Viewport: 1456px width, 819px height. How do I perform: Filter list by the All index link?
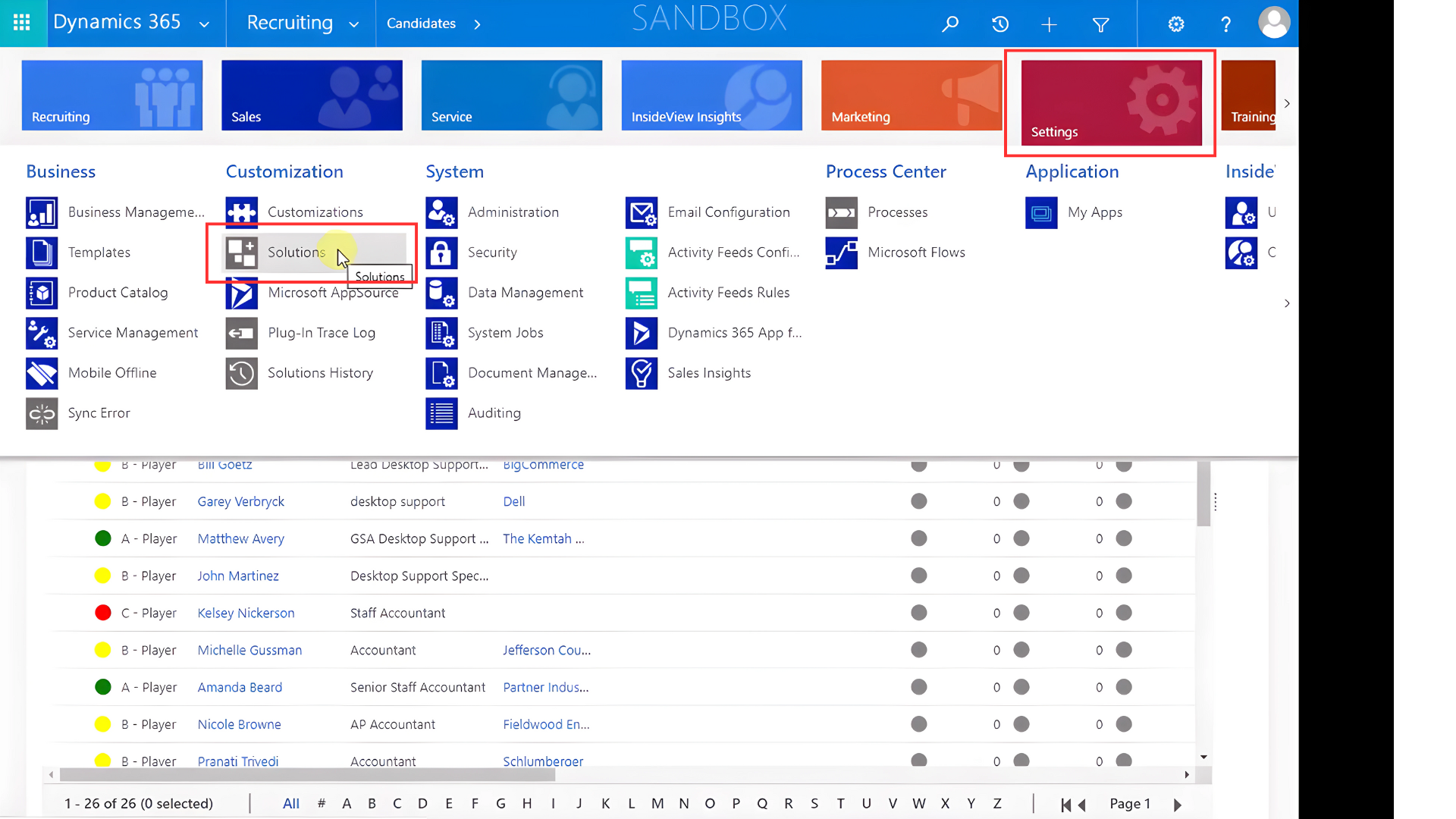(x=291, y=804)
